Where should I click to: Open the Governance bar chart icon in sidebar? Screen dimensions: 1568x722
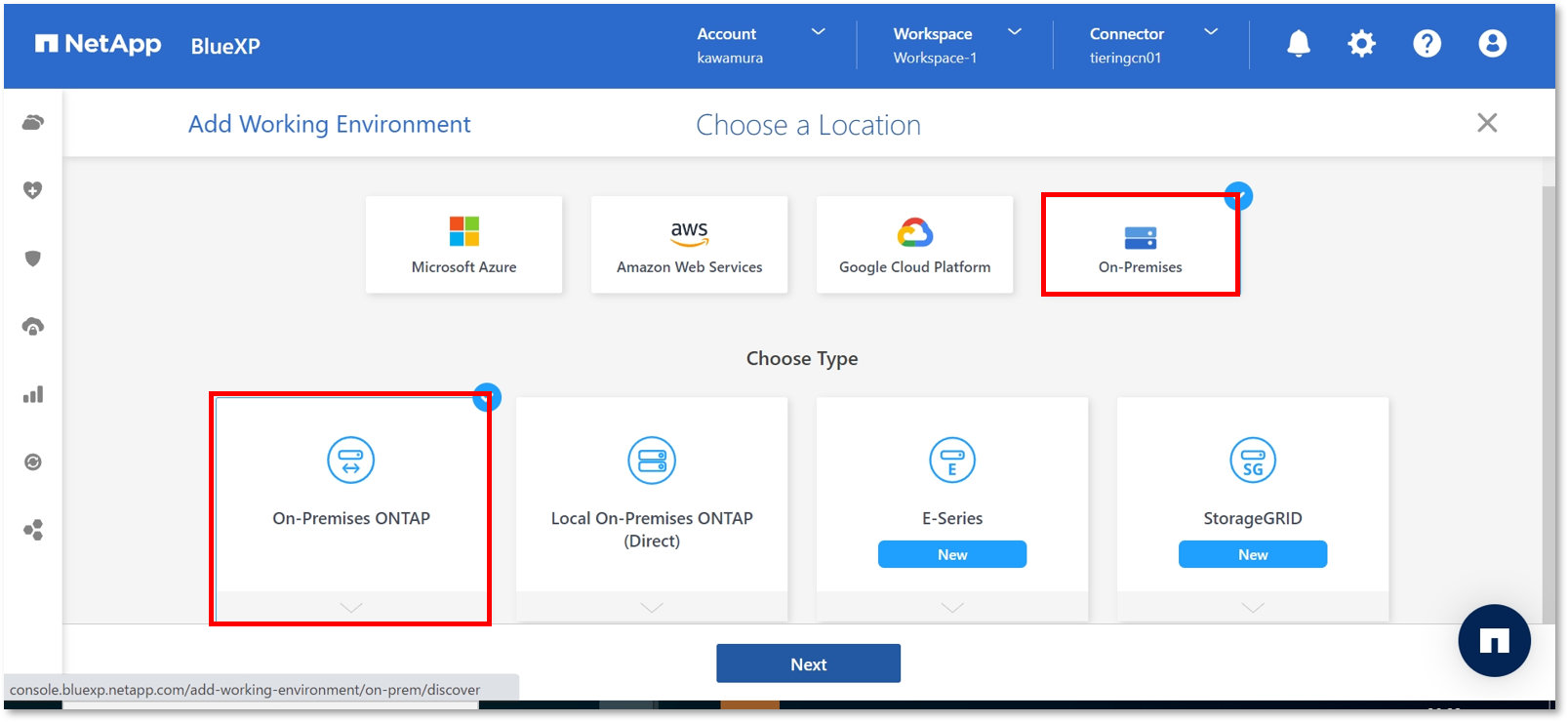(x=33, y=394)
